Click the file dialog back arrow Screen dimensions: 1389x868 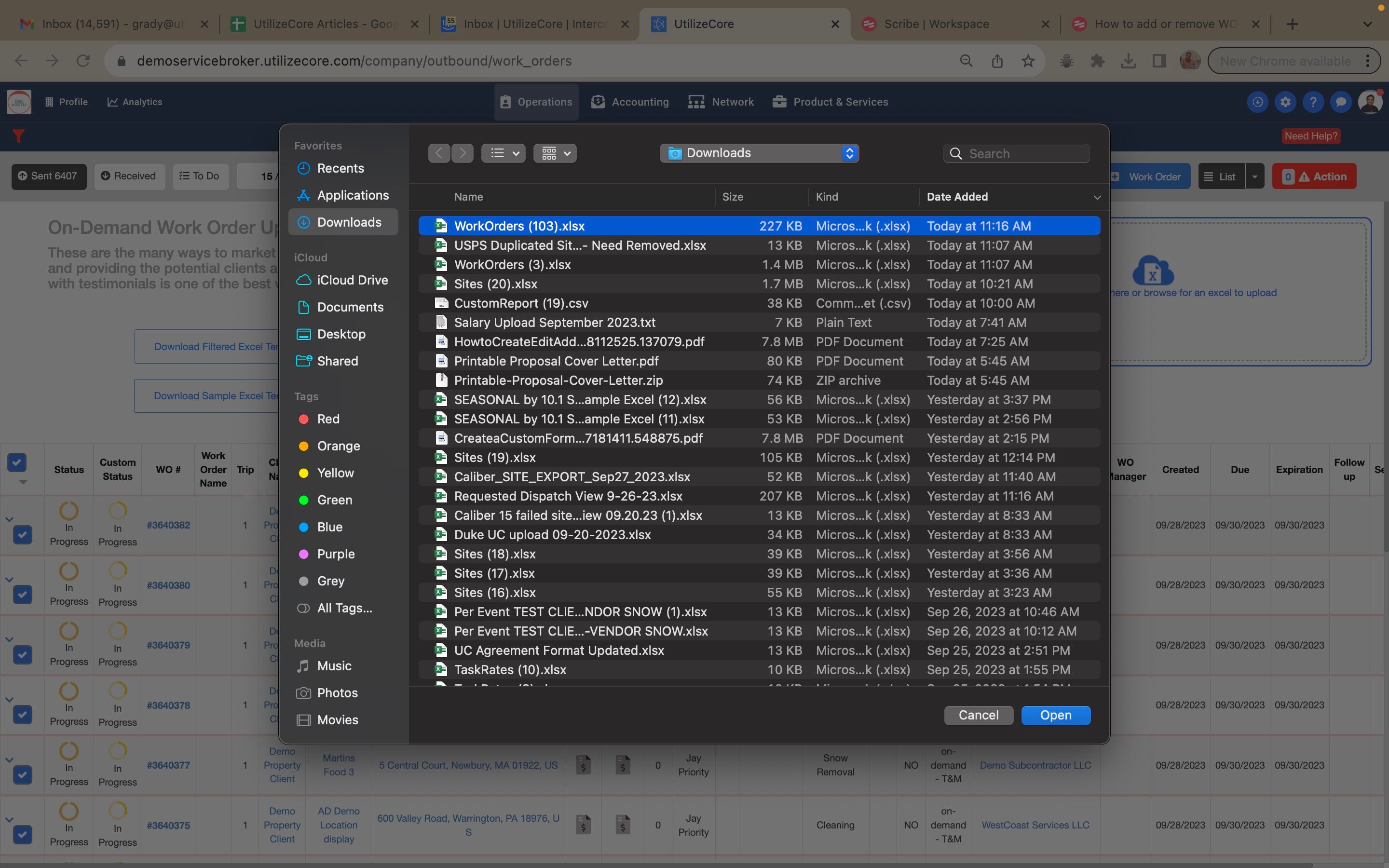(x=439, y=153)
